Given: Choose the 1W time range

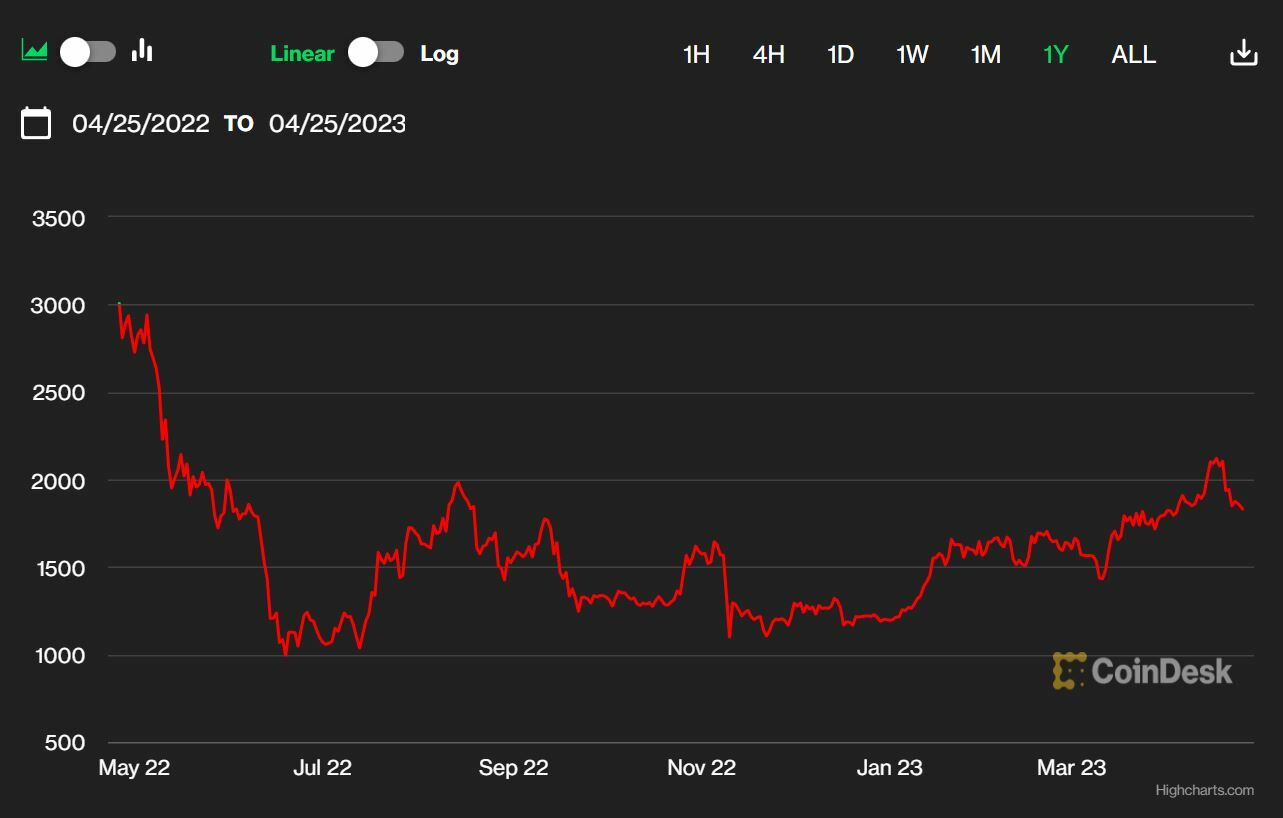Looking at the screenshot, I should (912, 54).
